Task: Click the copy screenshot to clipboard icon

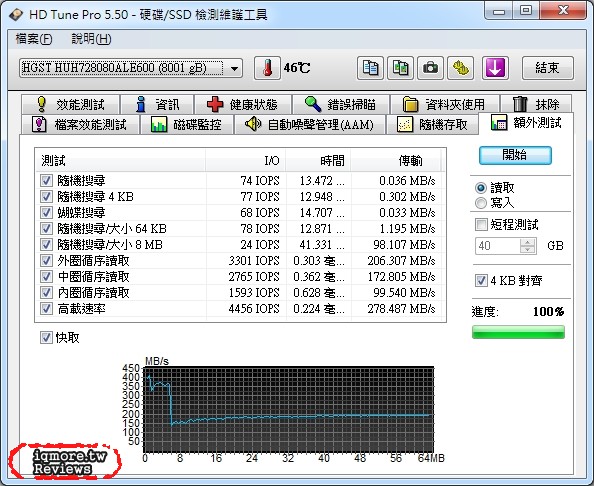Action: tap(400, 68)
